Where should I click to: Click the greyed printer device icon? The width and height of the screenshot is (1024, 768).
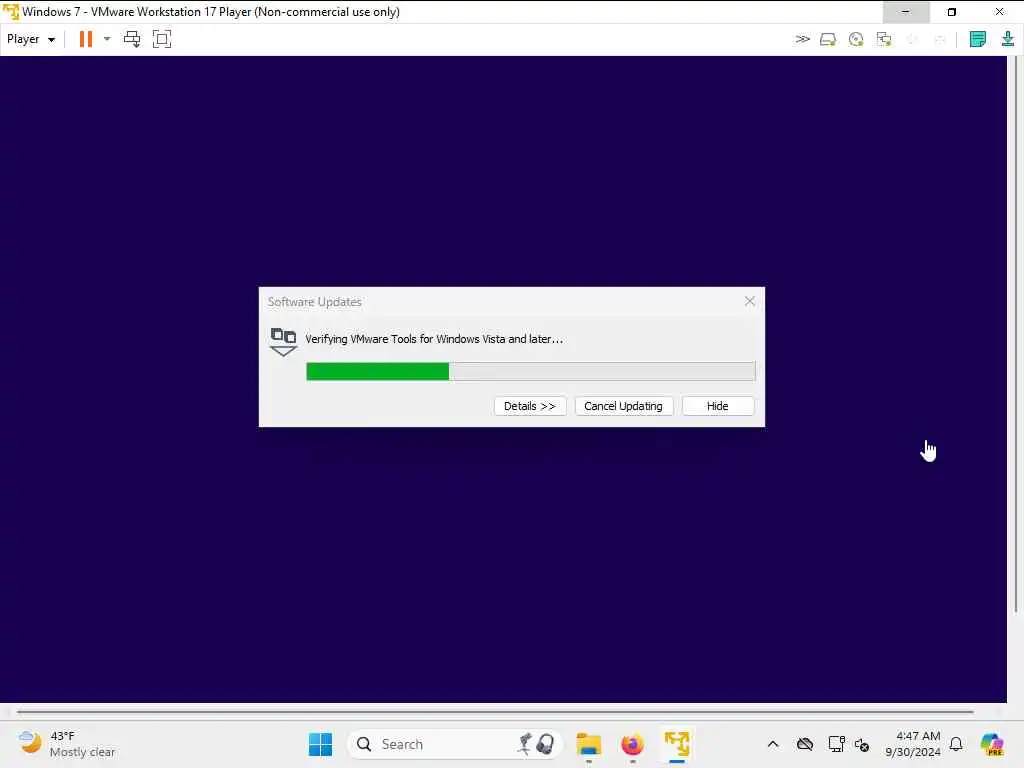pos(940,39)
